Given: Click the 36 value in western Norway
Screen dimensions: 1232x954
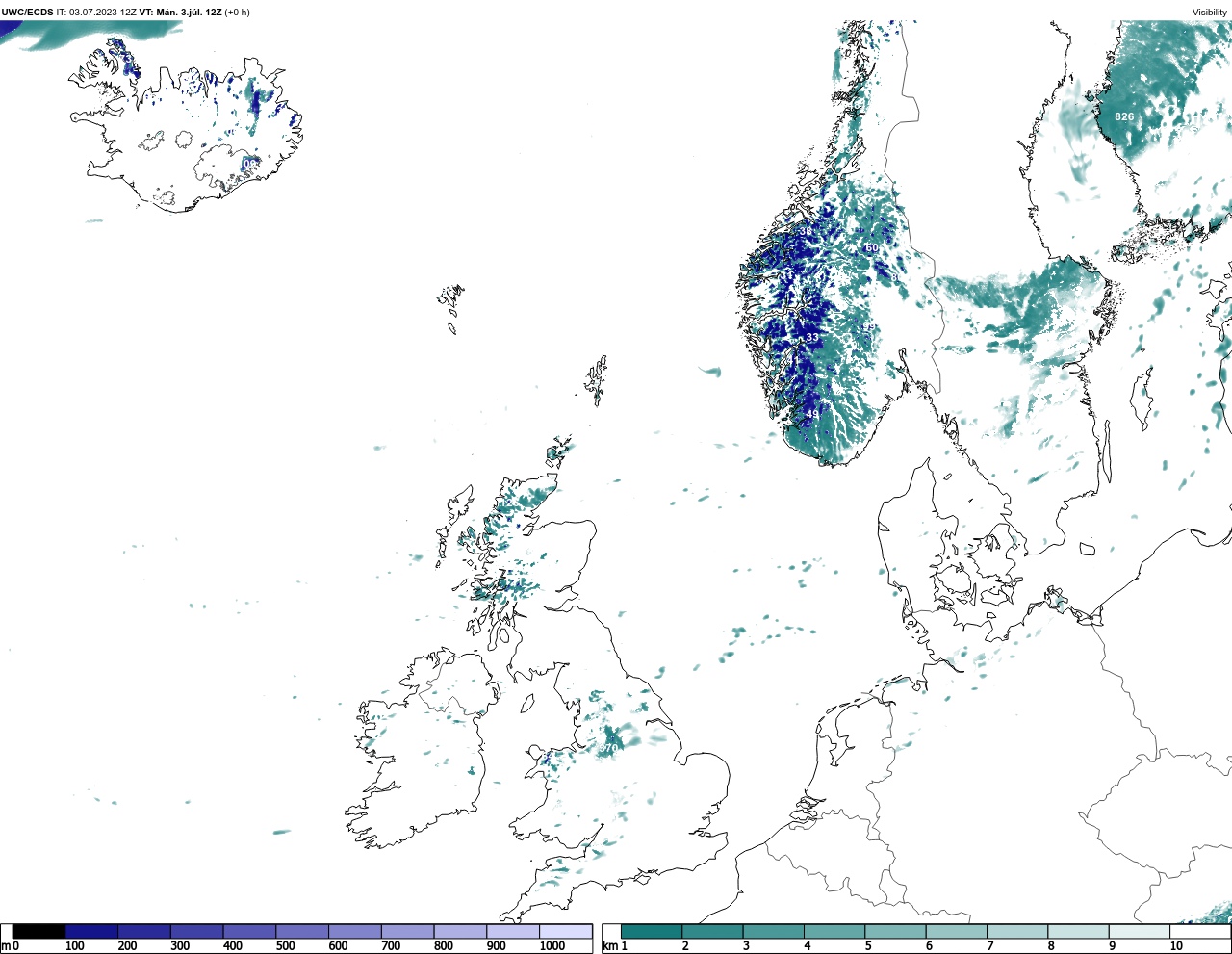Looking at the screenshot, I should (806, 231).
